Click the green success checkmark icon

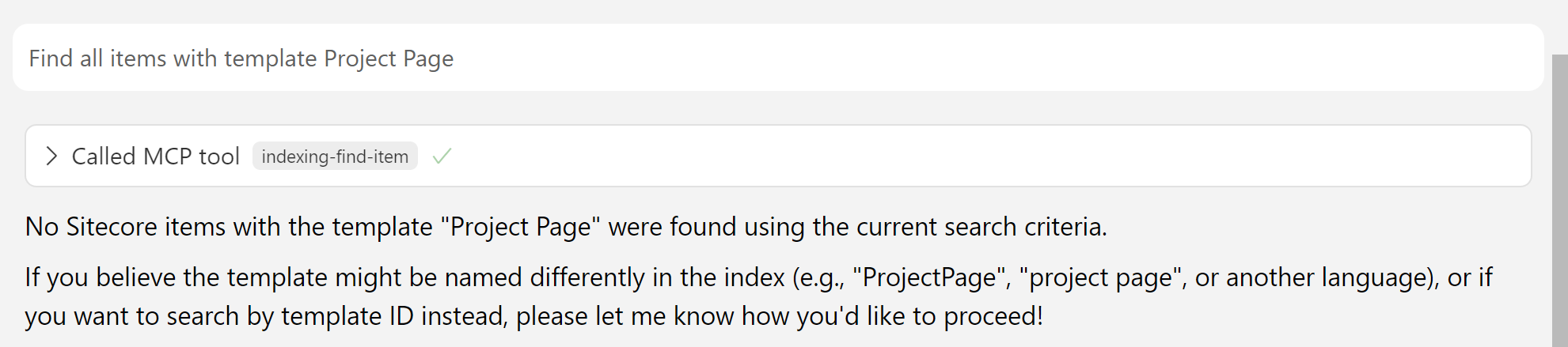(442, 157)
